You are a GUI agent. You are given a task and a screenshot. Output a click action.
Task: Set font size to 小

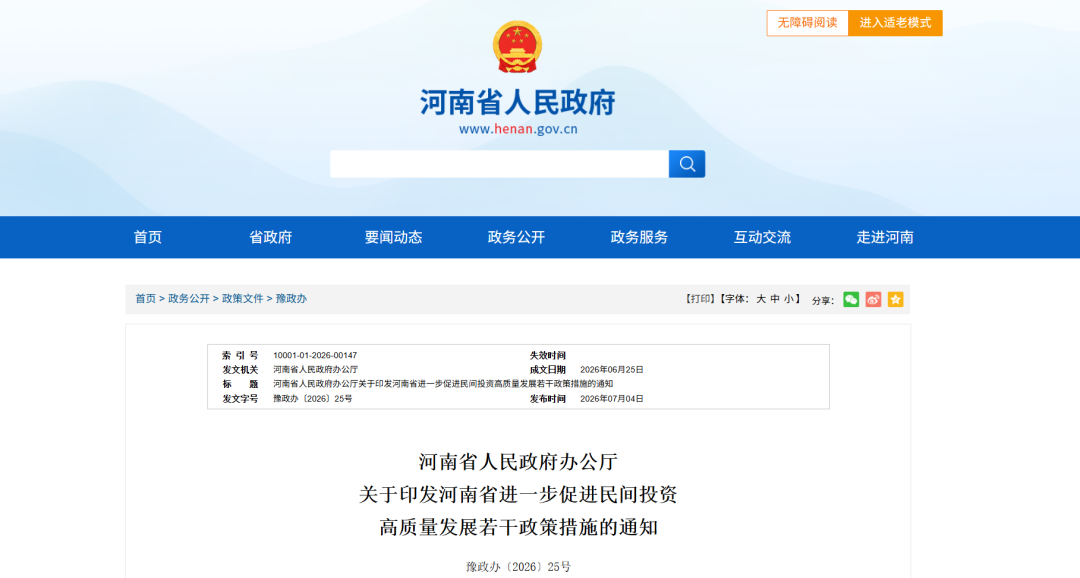click(789, 299)
